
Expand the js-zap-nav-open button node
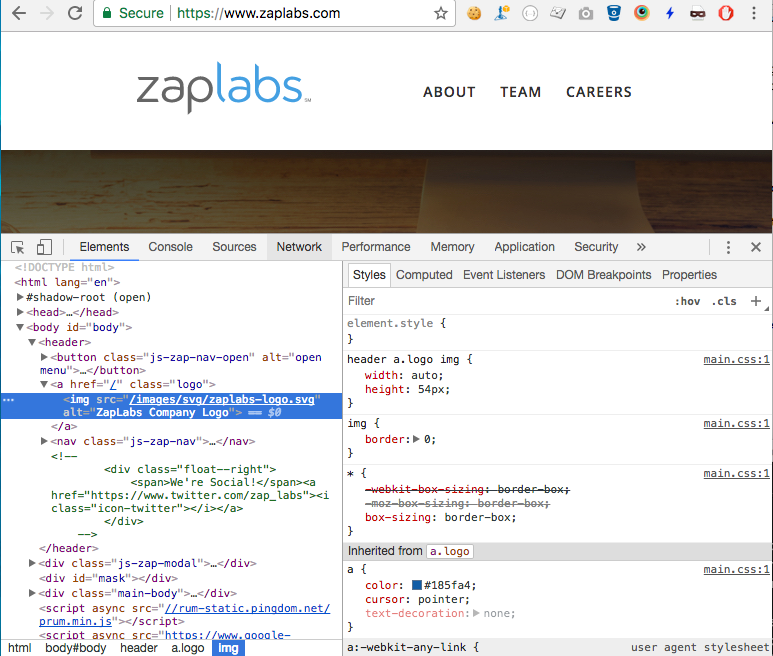(x=44, y=357)
